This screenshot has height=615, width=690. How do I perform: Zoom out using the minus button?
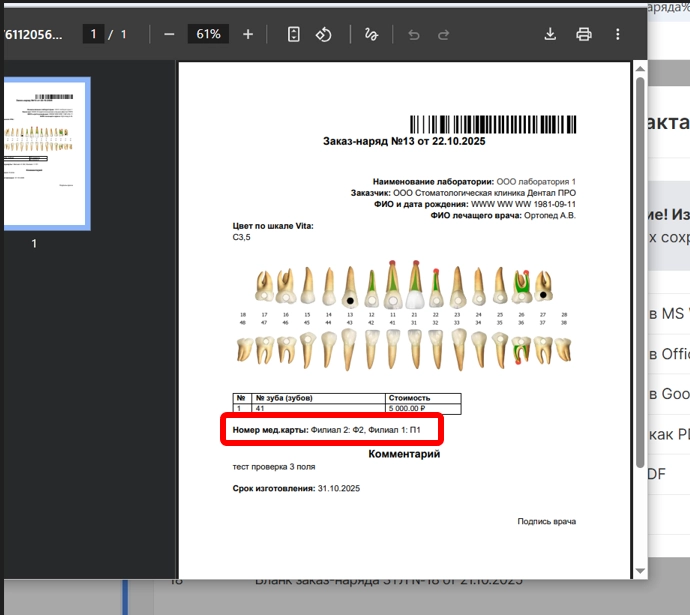[169, 34]
